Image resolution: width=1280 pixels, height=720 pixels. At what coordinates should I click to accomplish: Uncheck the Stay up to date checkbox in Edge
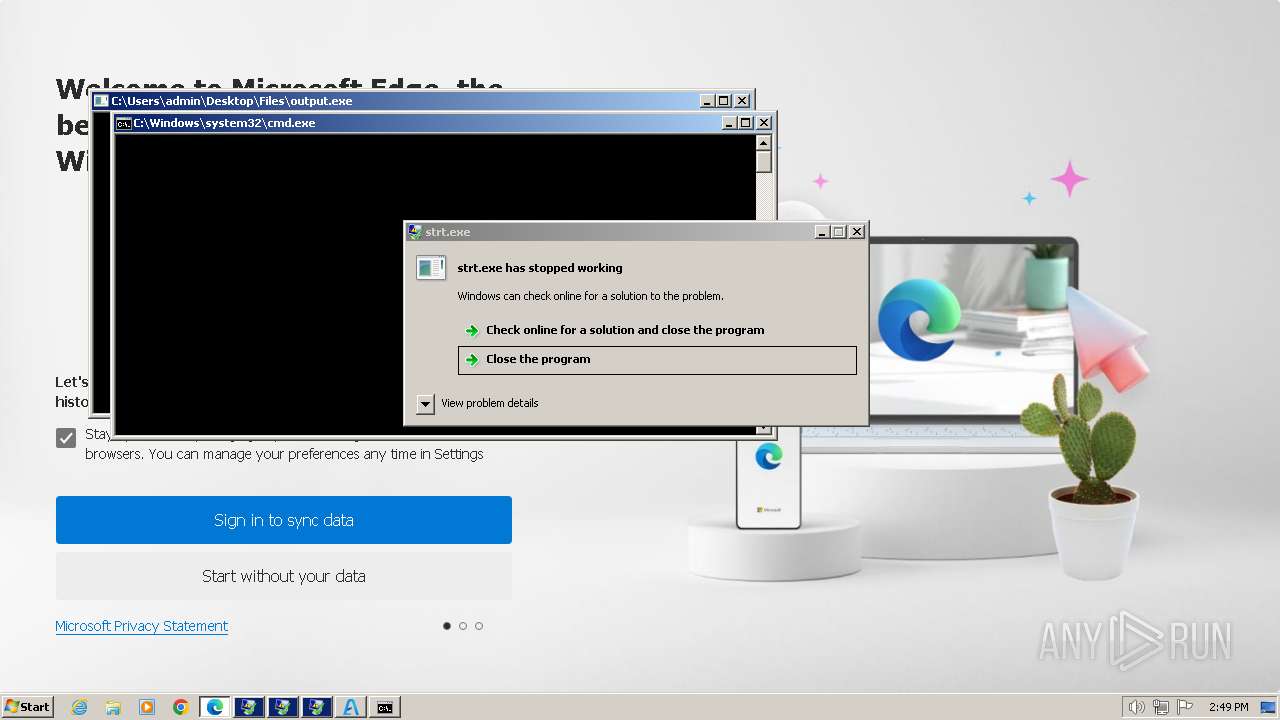coord(66,438)
